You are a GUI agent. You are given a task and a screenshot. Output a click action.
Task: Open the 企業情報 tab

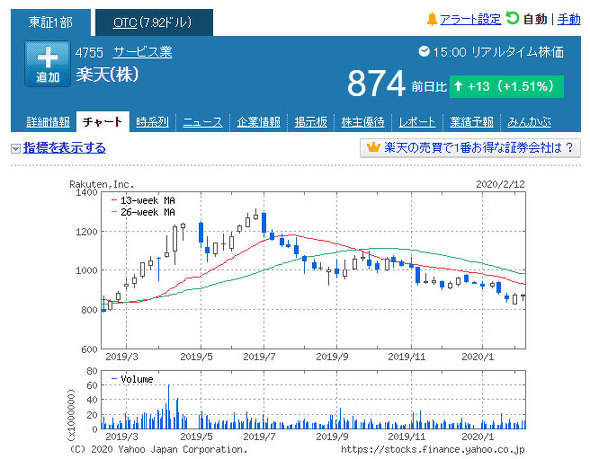pyautogui.click(x=259, y=122)
